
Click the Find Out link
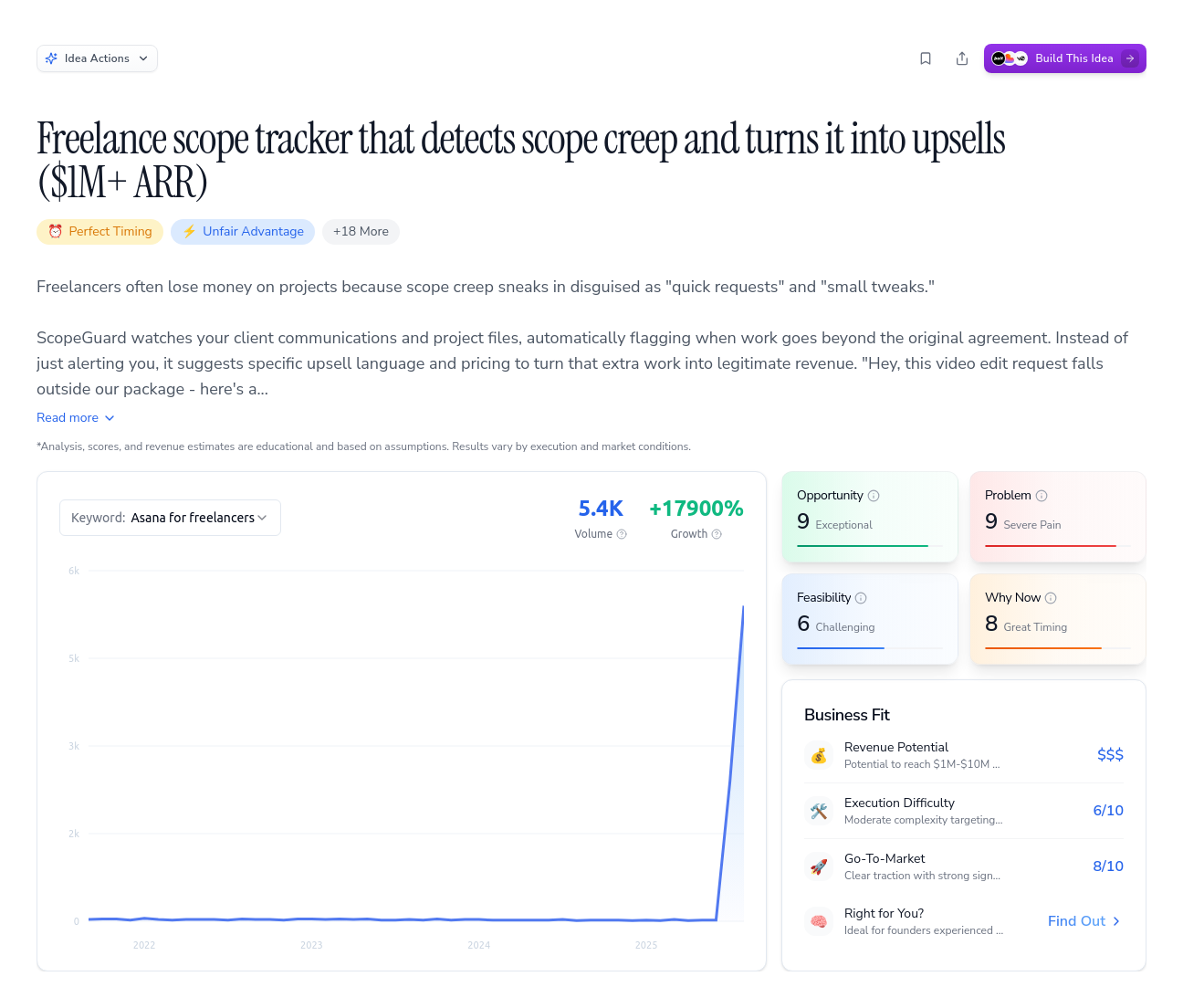pyautogui.click(x=1084, y=921)
